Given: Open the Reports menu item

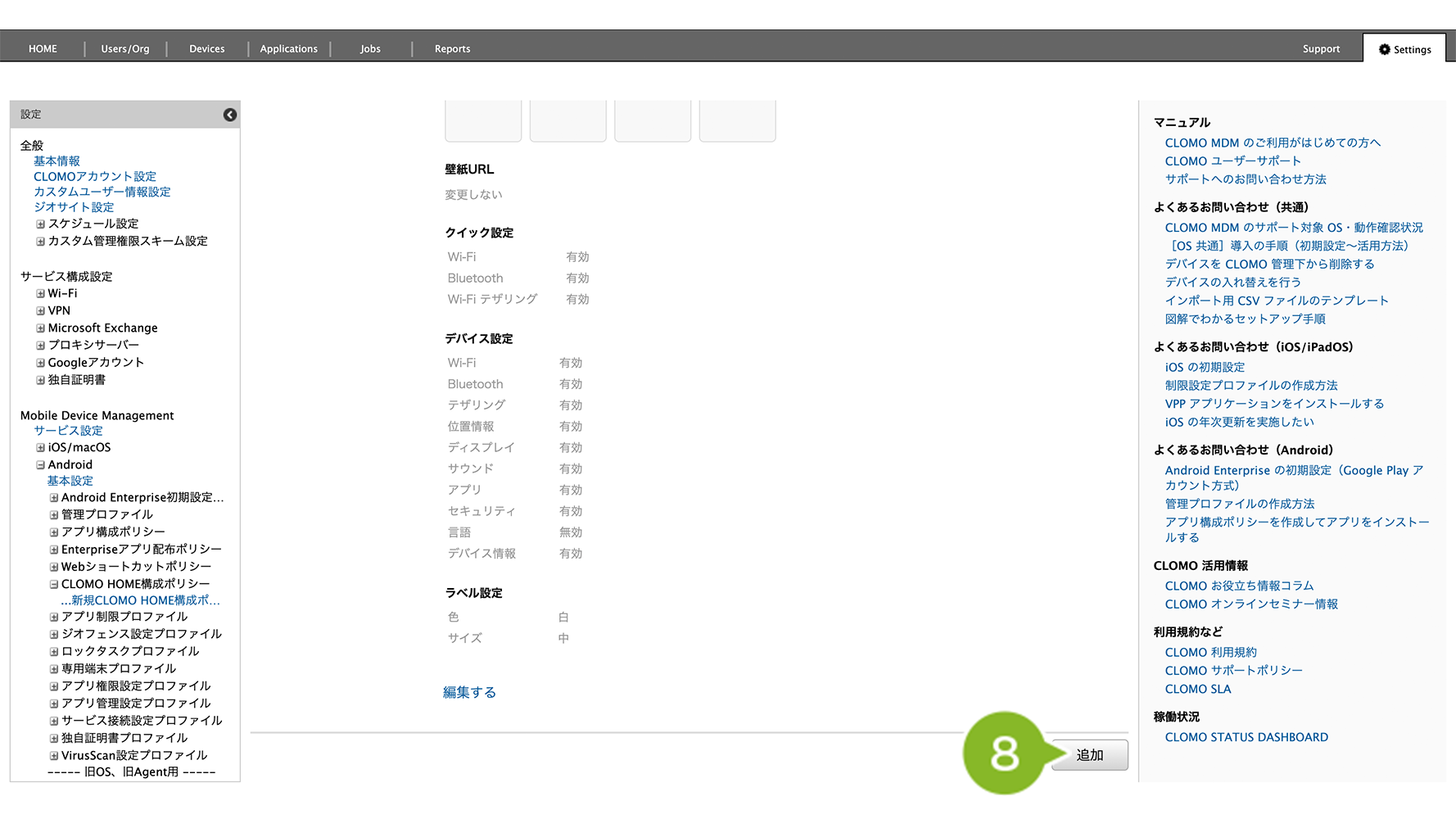Looking at the screenshot, I should [452, 49].
